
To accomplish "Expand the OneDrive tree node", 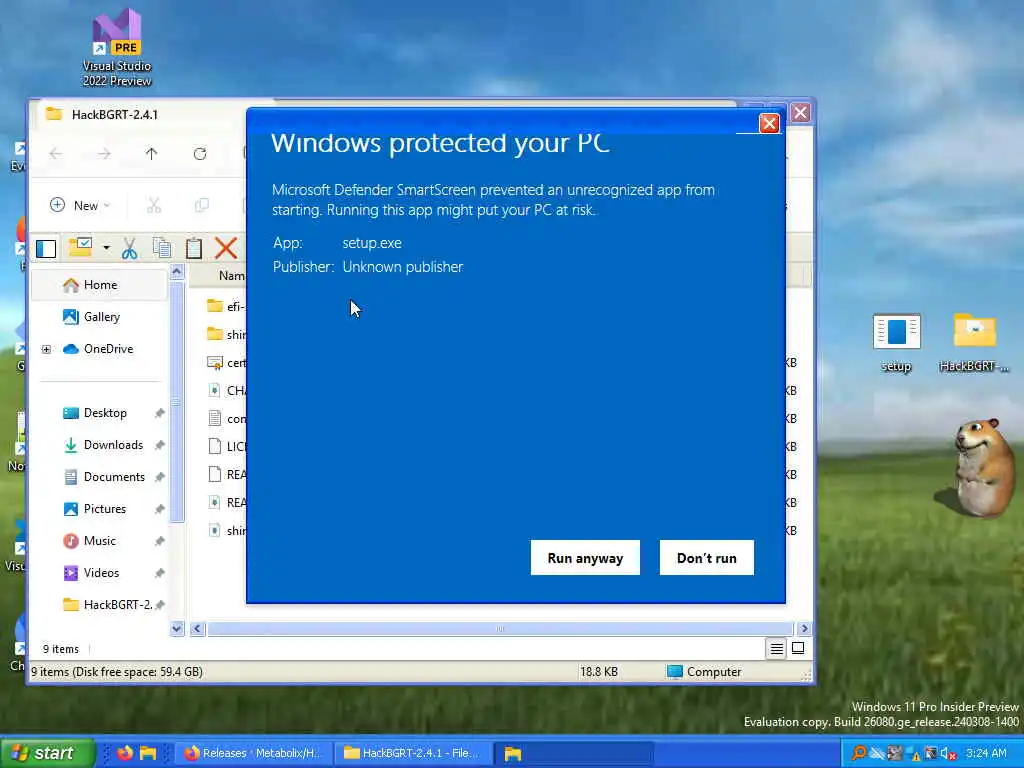I will coord(46,349).
